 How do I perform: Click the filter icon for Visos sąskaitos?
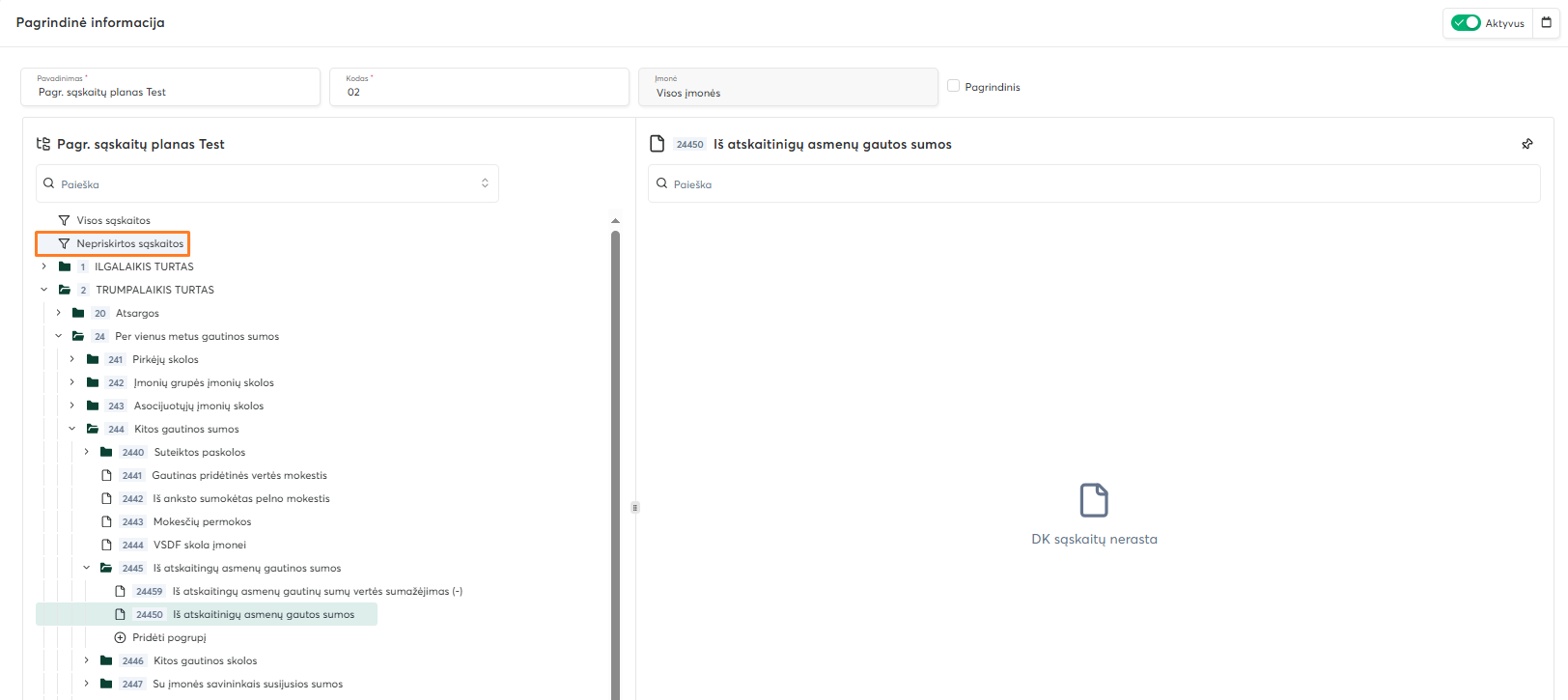tap(64, 220)
